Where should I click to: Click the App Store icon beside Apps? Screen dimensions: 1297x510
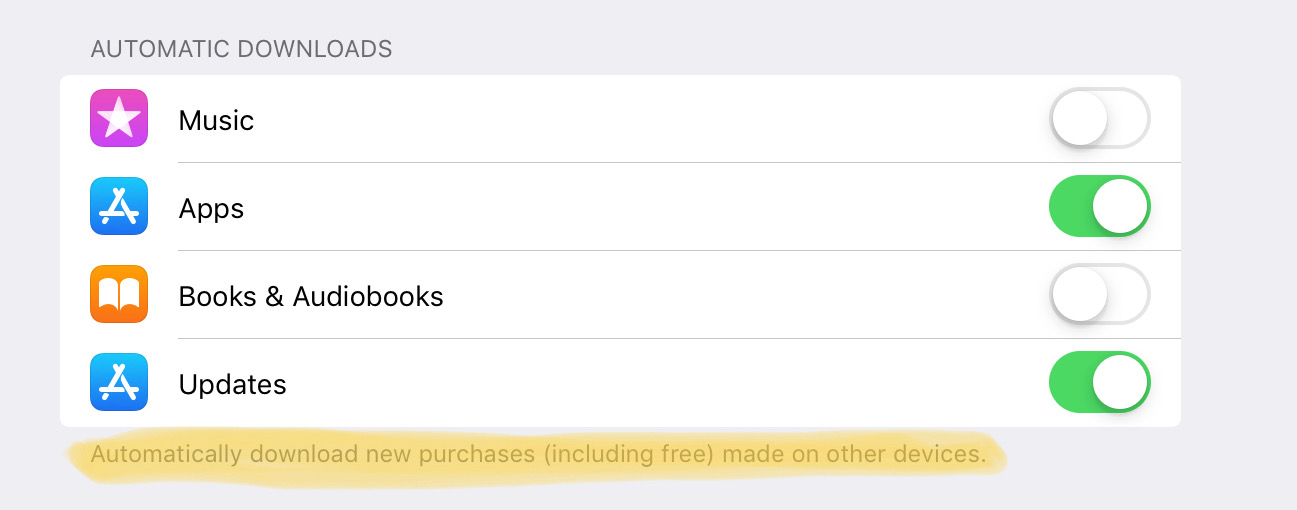click(x=119, y=207)
